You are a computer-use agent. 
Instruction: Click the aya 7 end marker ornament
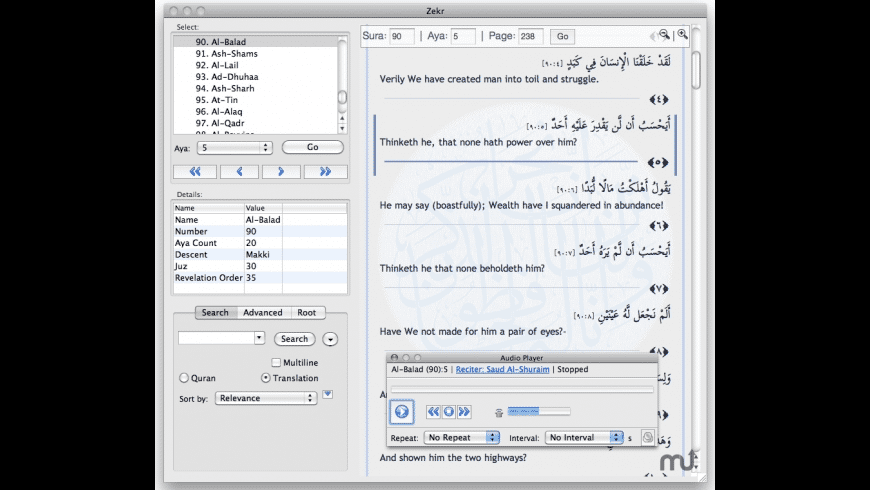[x=659, y=289]
